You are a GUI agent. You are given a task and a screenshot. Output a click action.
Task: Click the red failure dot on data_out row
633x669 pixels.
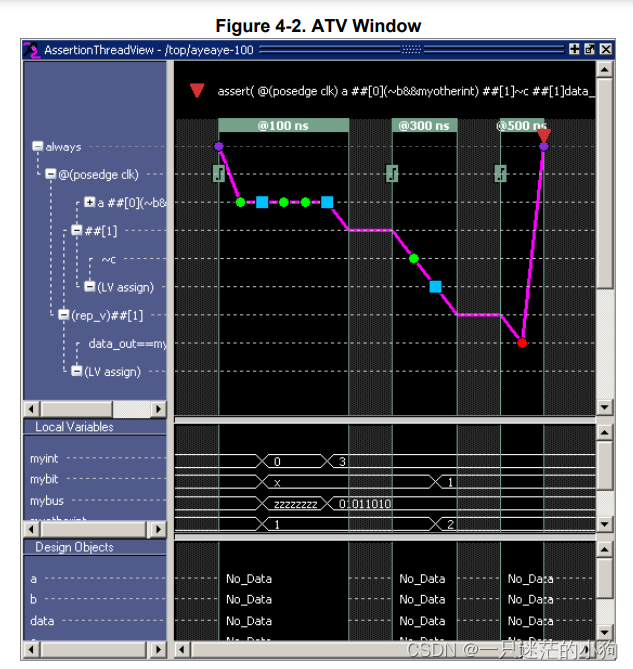pos(522,343)
